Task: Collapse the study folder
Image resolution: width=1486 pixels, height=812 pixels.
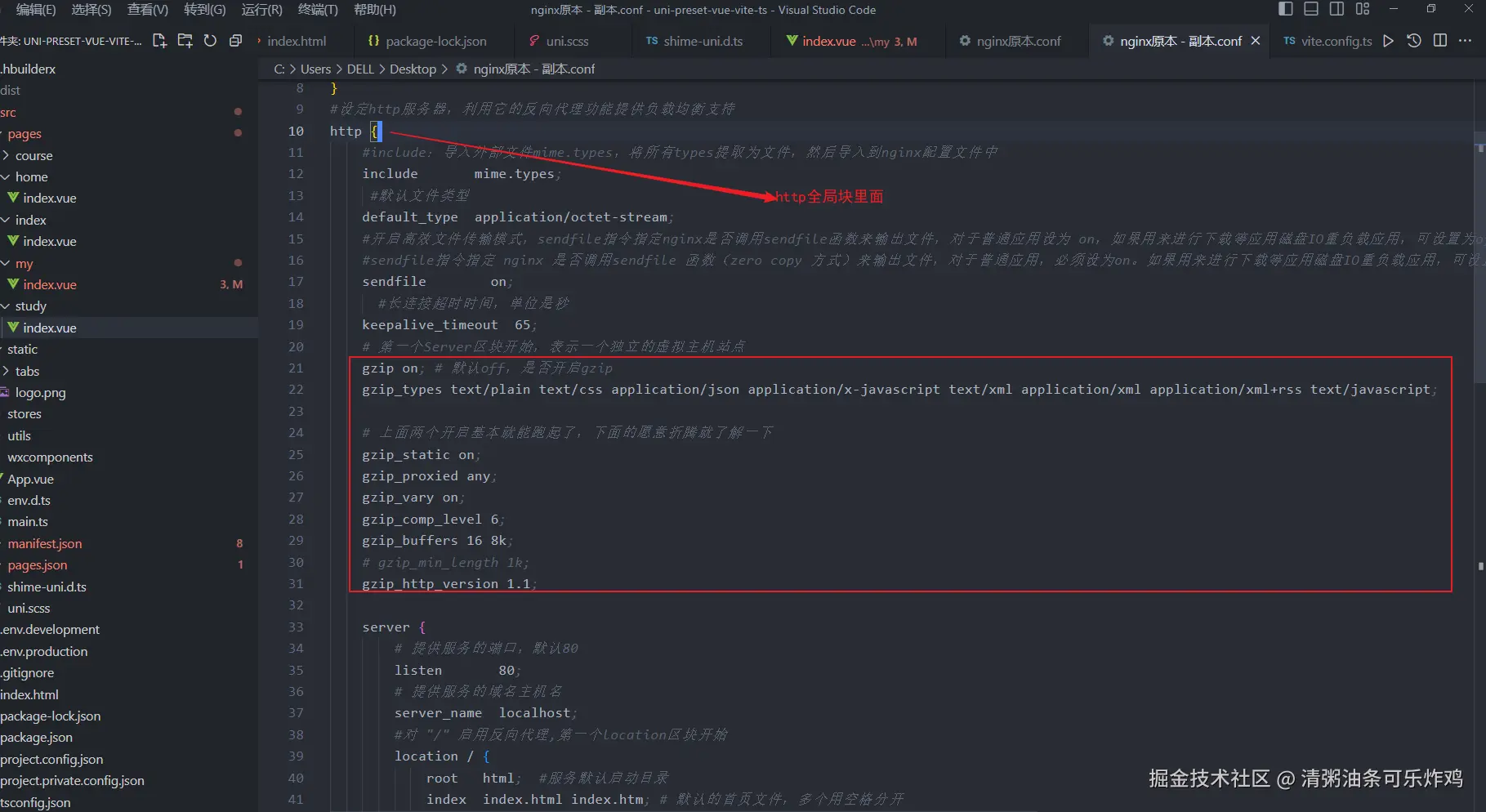Action: tap(31, 306)
